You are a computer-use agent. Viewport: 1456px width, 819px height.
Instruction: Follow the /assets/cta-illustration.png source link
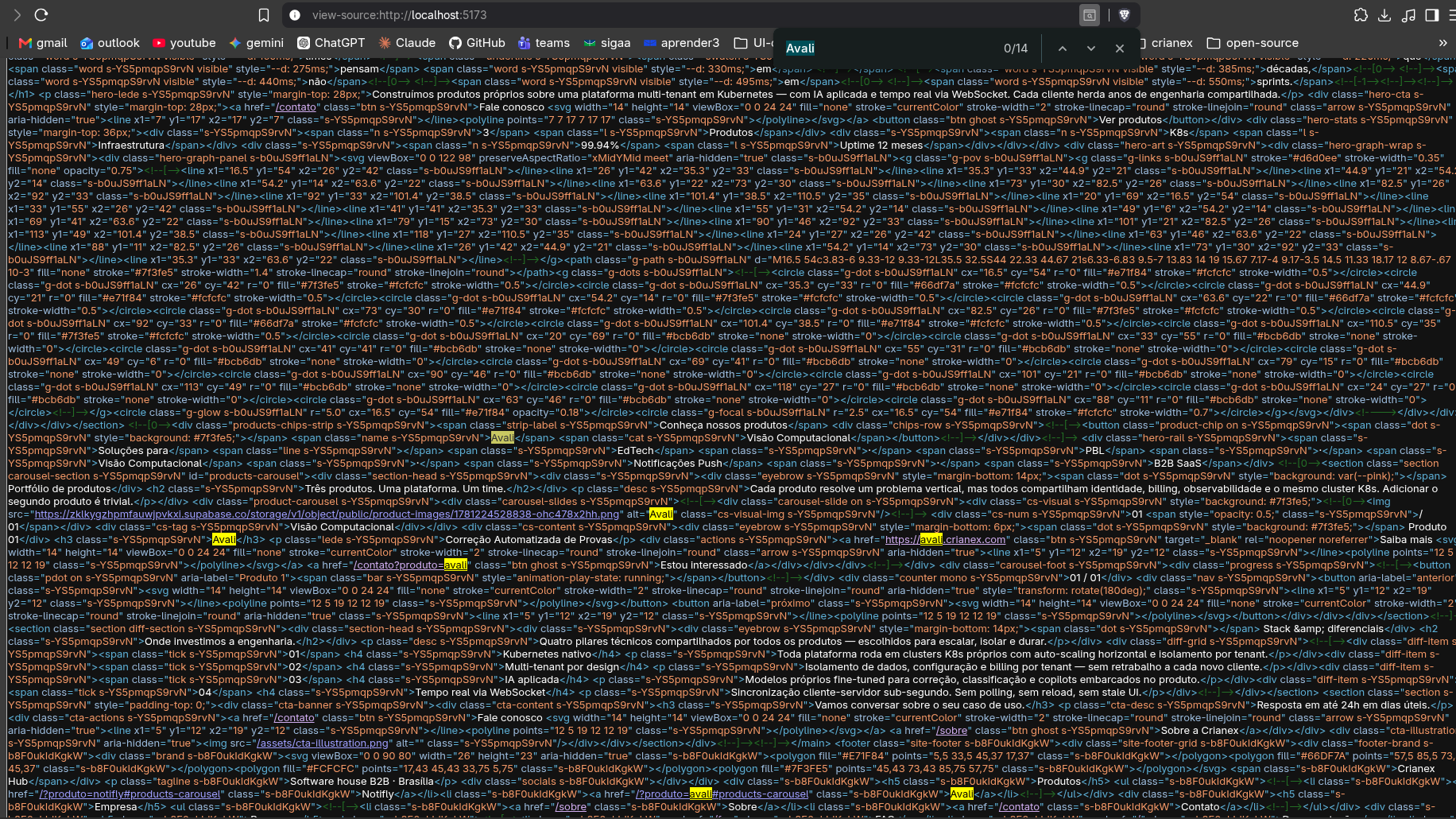(322, 743)
